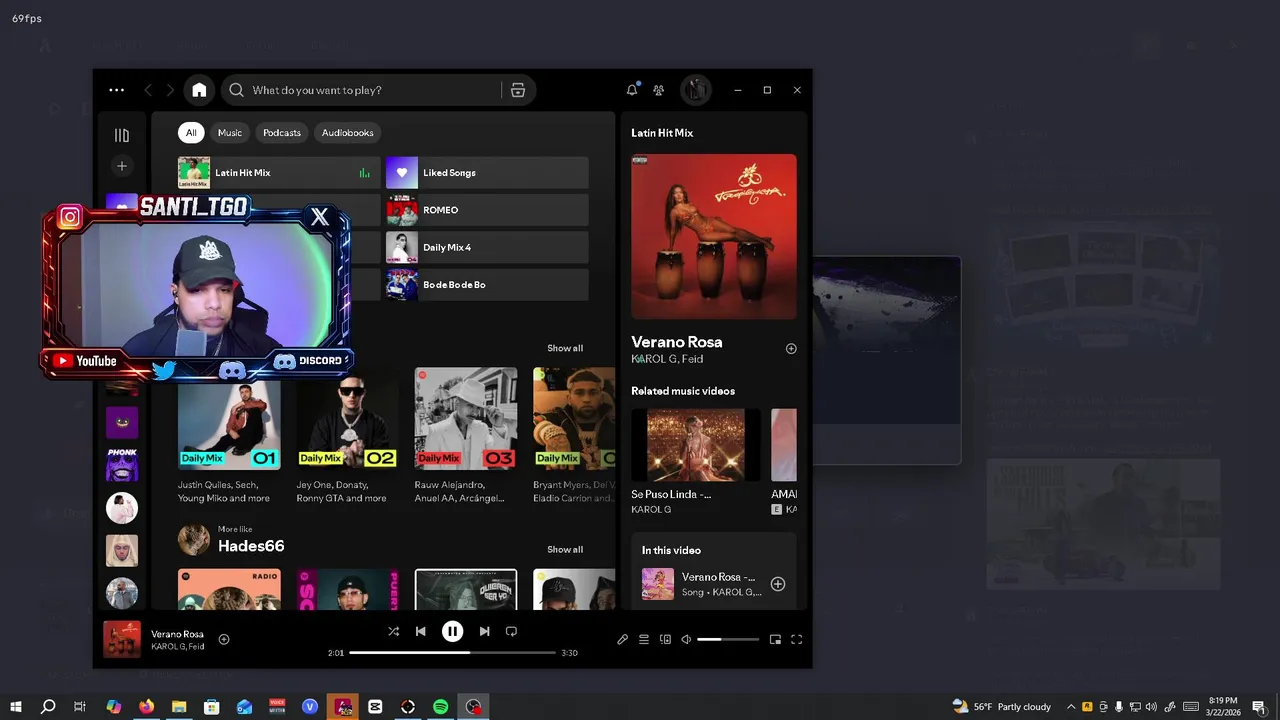Create a playlist with plus icon

(122, 166)
